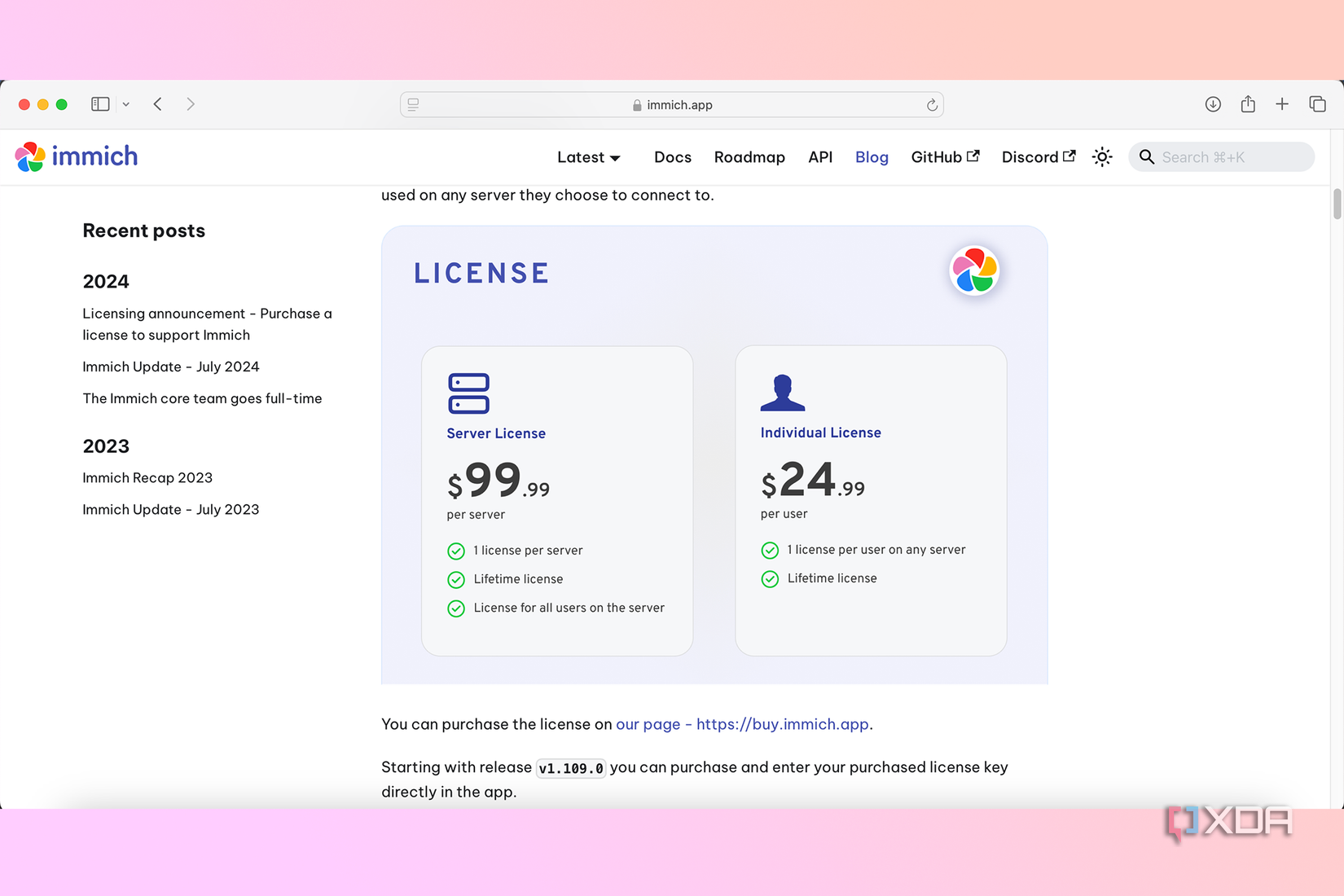Viewport: 1344px width, 896px height.
Task: Open the Docs navigation item
Action: (x=673, y=157)
